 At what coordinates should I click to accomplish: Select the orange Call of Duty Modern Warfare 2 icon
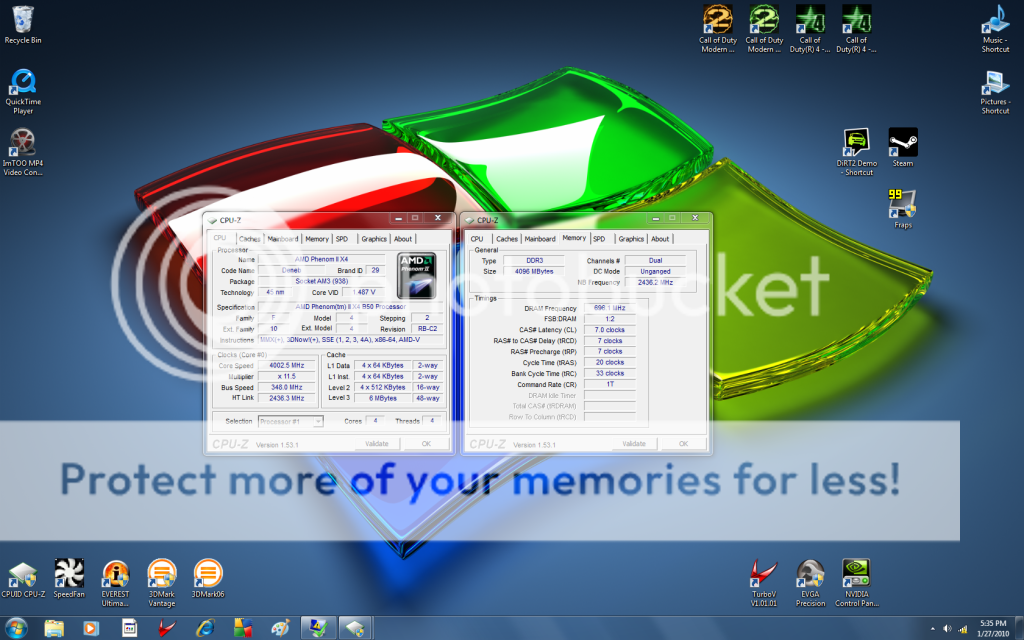(718, 29)
